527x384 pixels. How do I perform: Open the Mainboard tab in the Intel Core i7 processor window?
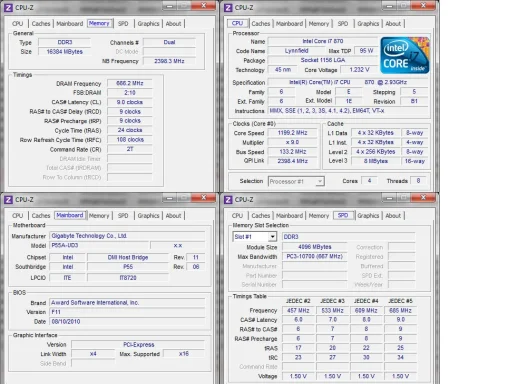click(289, 24)
